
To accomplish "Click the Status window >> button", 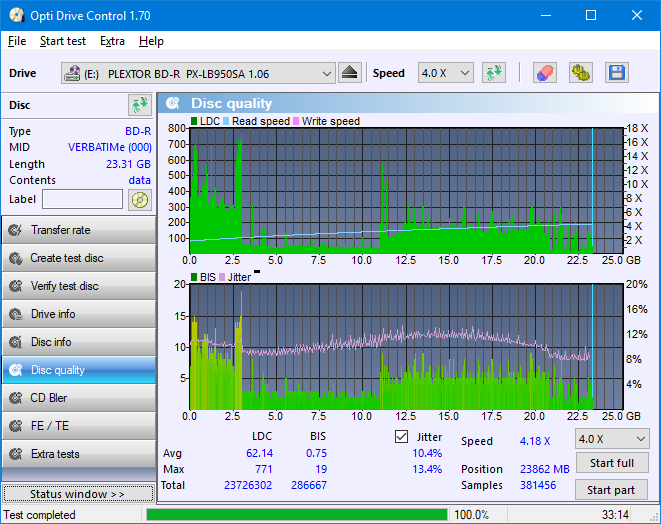I will (78, 494).
